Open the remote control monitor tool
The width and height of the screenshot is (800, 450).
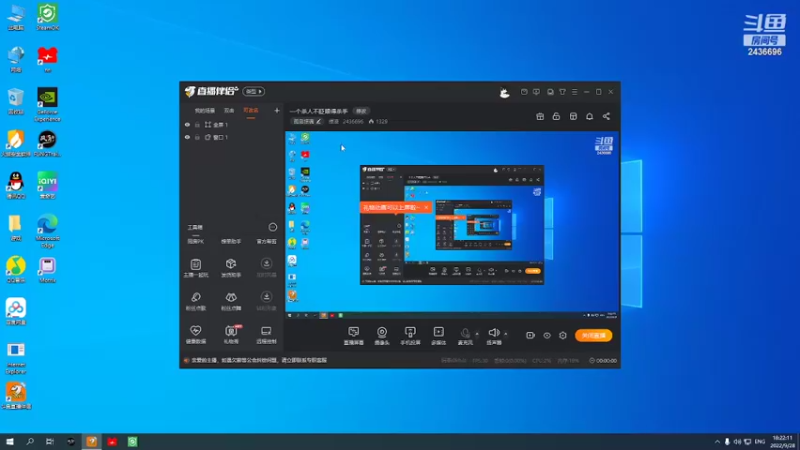tap(266, 334)
